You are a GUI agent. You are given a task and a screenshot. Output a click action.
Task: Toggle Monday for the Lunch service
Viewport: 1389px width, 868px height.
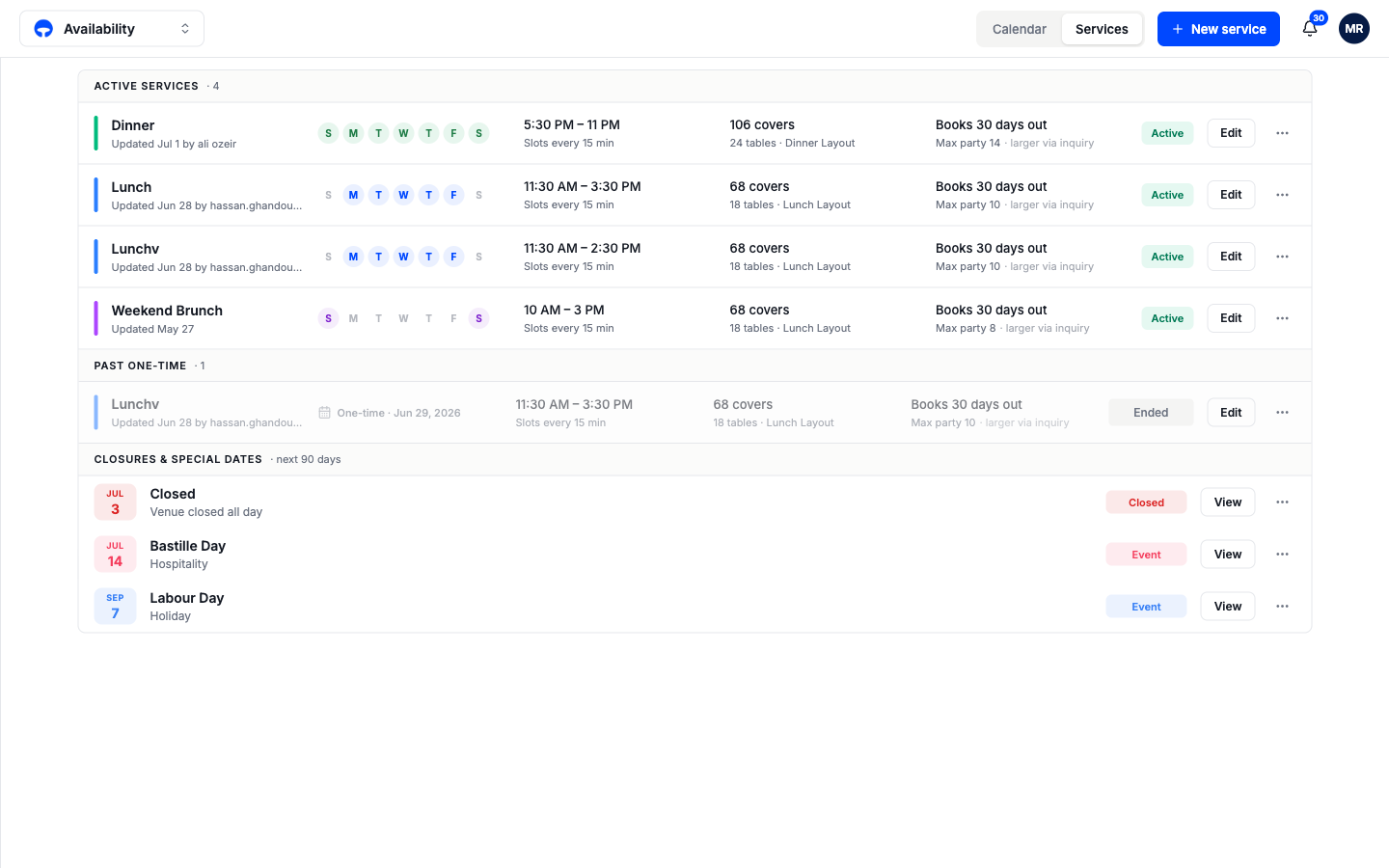pos(353,195)
